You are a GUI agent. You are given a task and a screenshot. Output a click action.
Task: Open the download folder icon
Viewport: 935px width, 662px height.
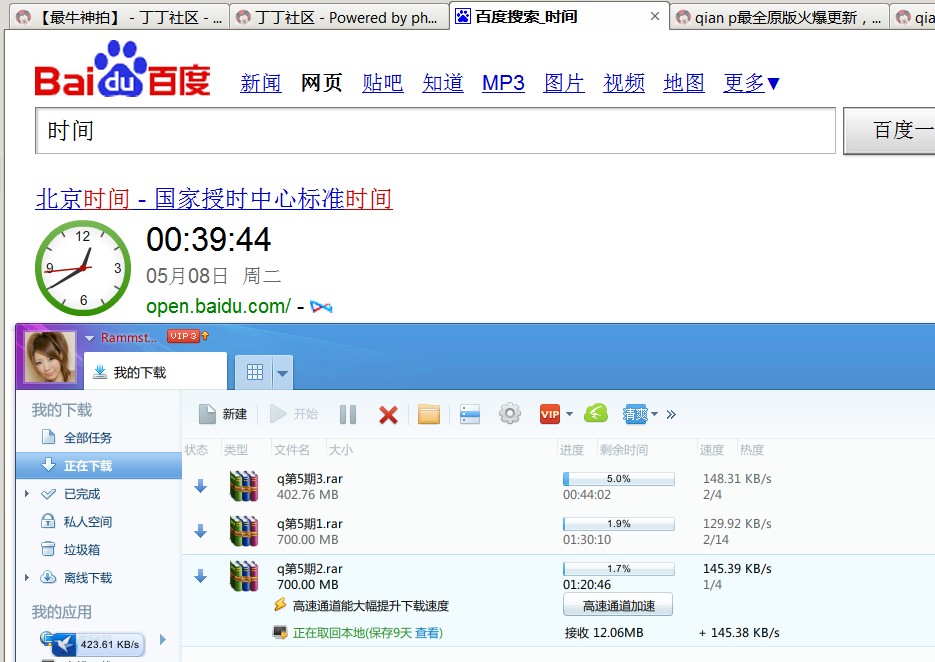point(429,414)
